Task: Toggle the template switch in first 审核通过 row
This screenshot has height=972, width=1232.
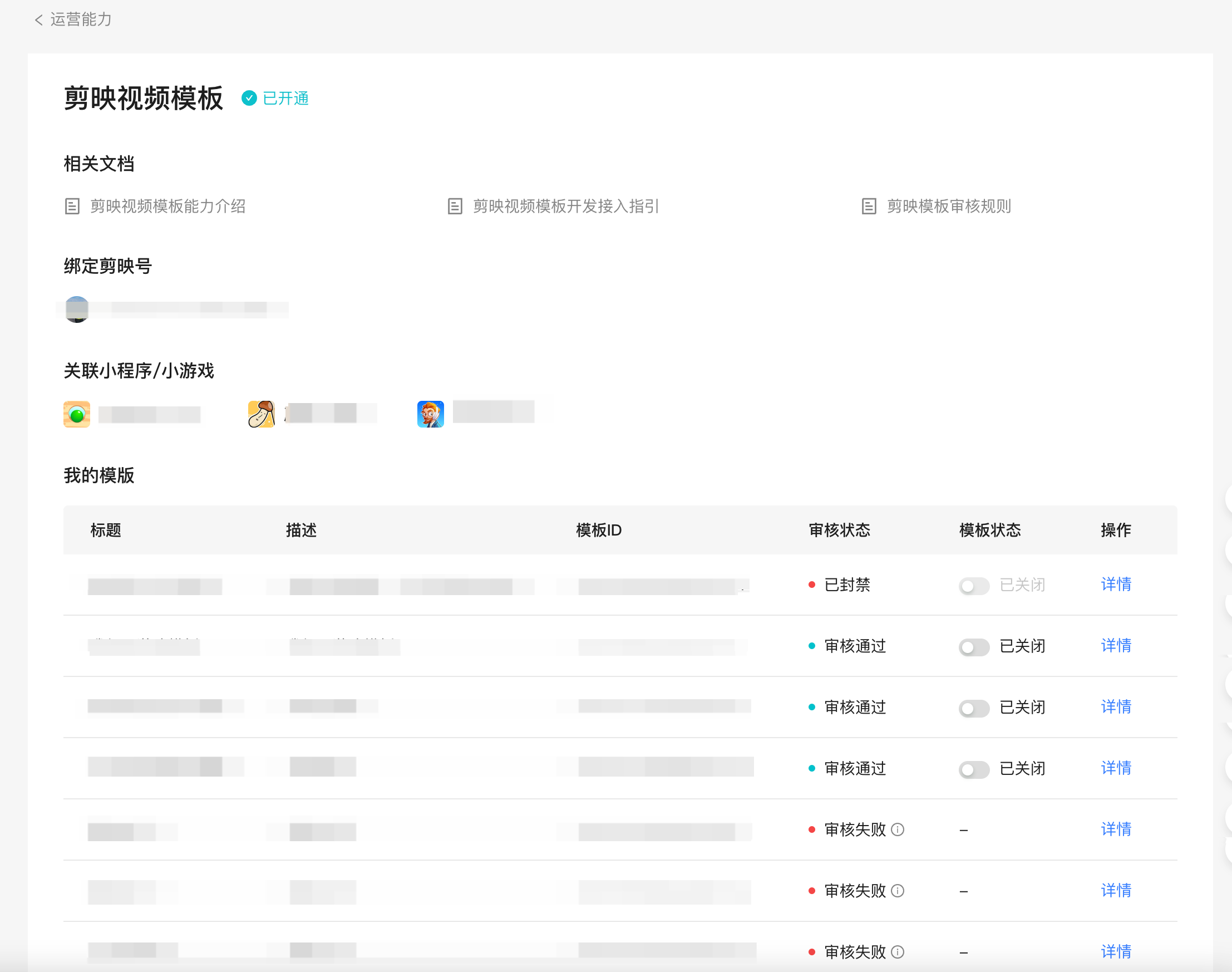Action: pyautogui.click(x=974, y=647)
